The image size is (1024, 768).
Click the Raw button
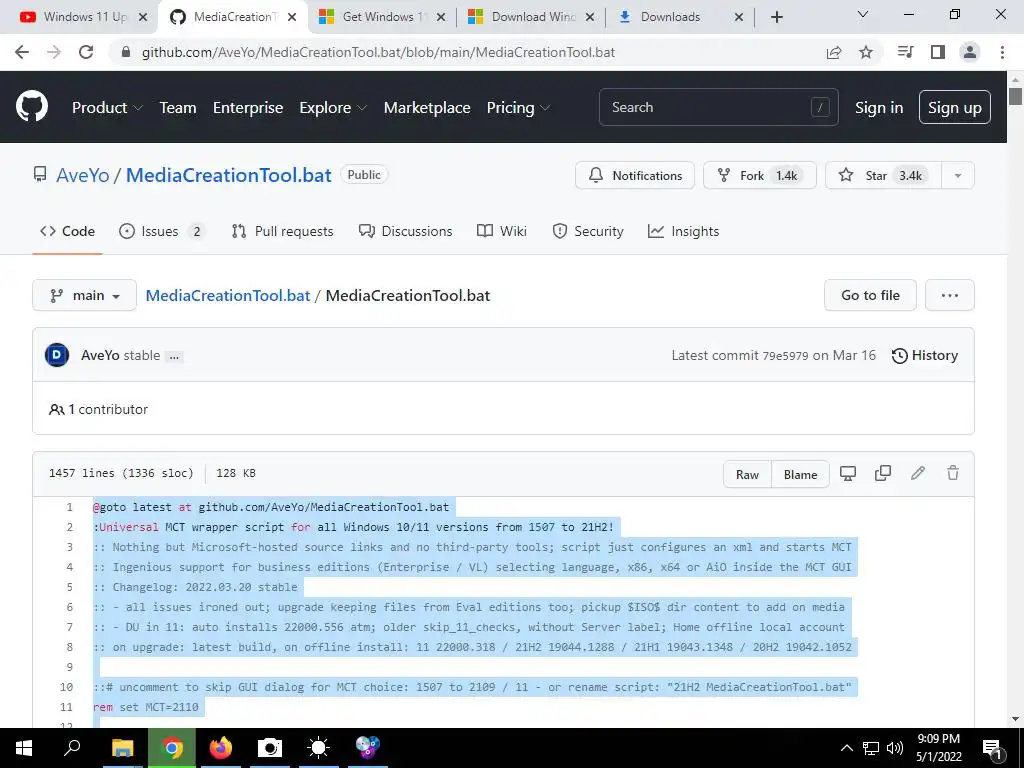pyautogui.click(x=748, y=474)
